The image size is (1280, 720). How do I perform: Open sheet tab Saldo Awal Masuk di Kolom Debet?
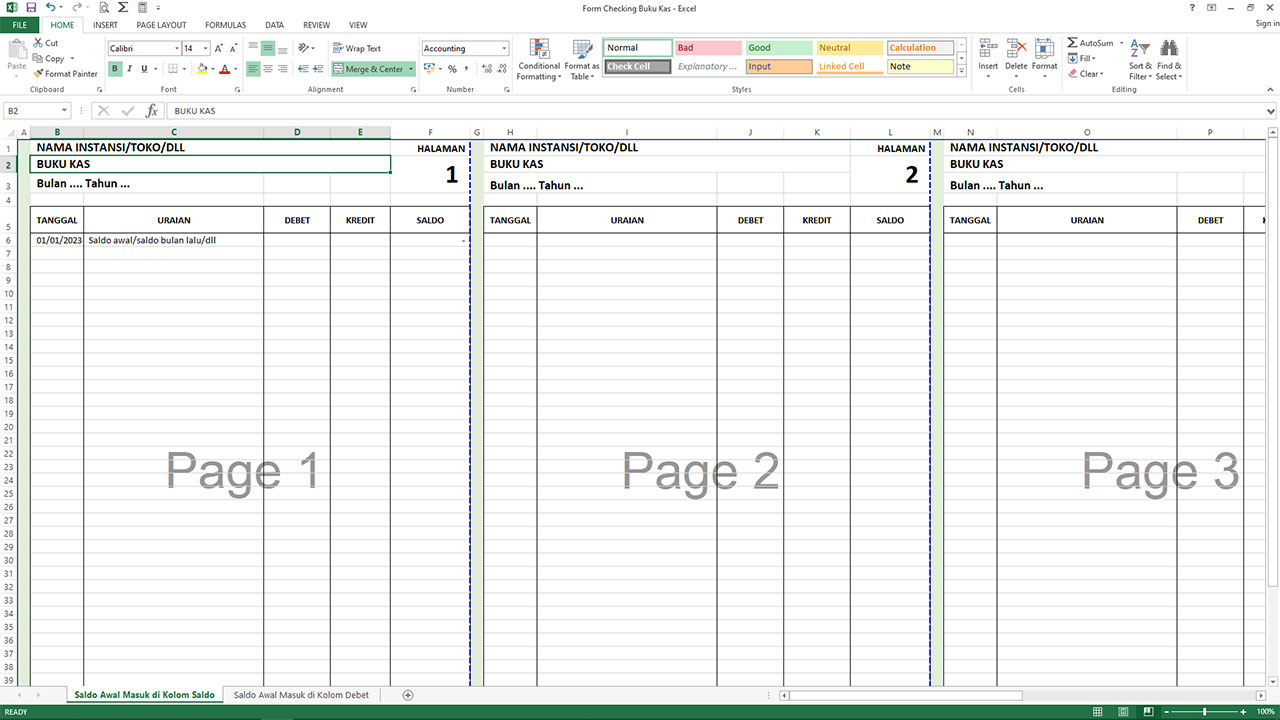(301, 695)
